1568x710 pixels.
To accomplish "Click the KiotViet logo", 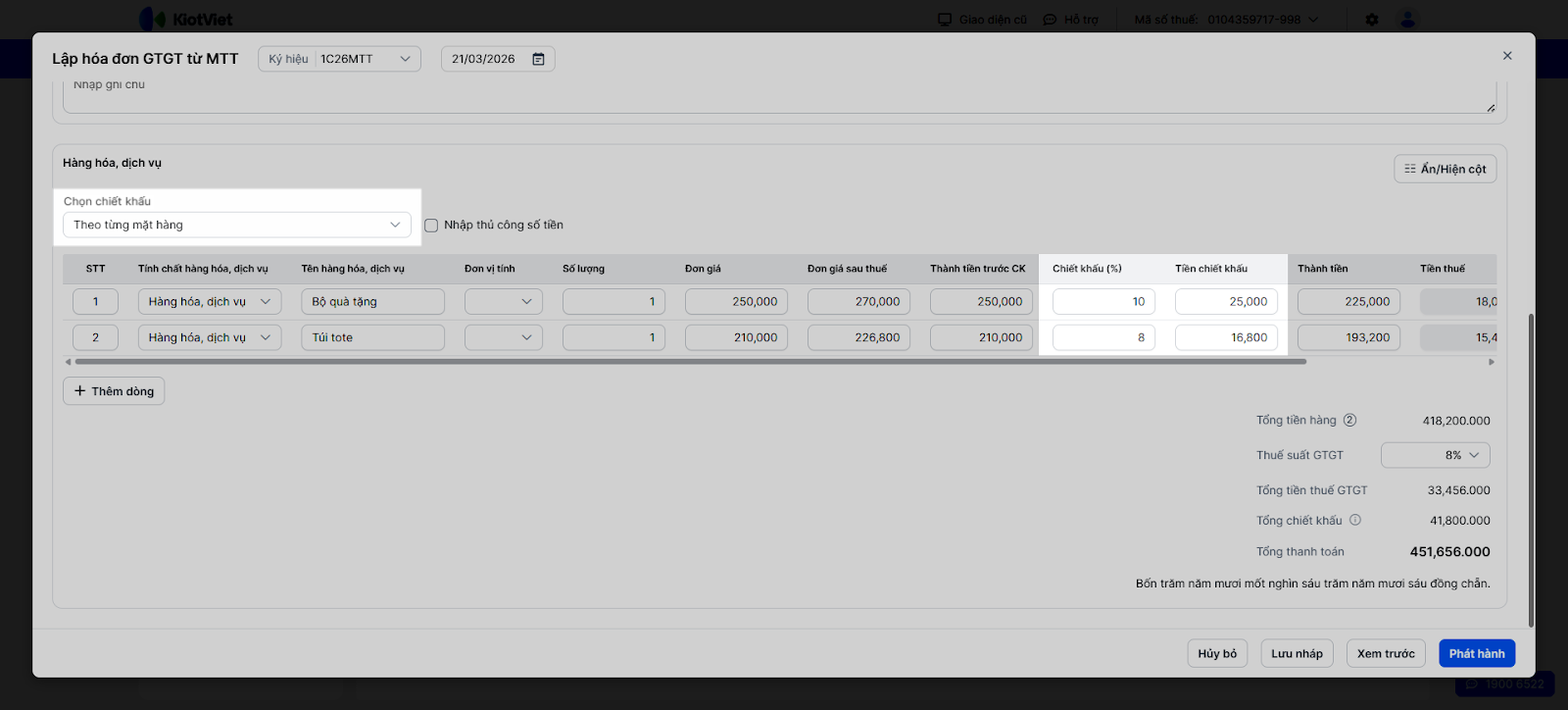I will click(186, 20).
